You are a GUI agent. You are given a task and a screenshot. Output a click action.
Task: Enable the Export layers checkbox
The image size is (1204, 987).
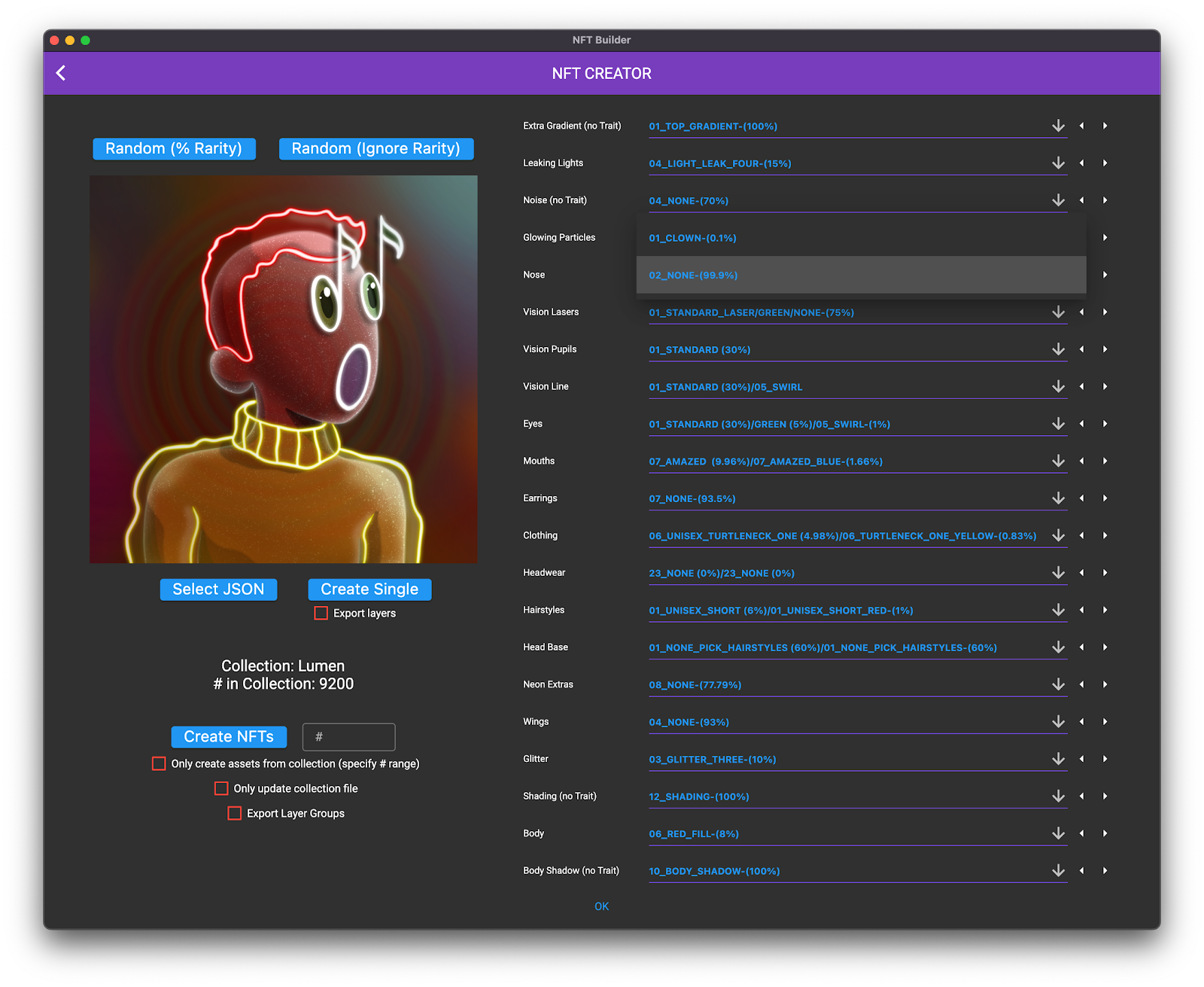click(321, 614)
